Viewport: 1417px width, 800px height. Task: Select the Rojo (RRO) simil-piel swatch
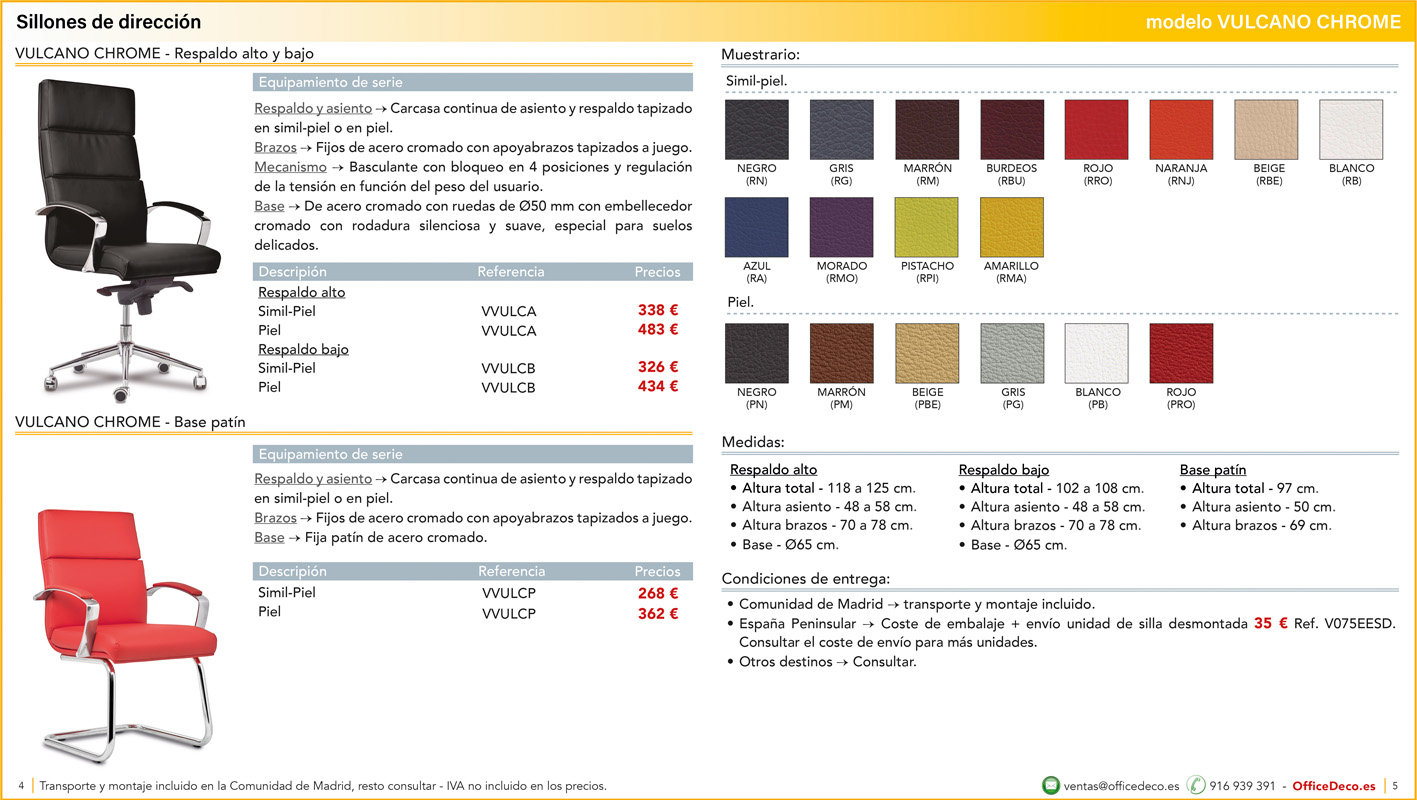tap(1097, 130)
